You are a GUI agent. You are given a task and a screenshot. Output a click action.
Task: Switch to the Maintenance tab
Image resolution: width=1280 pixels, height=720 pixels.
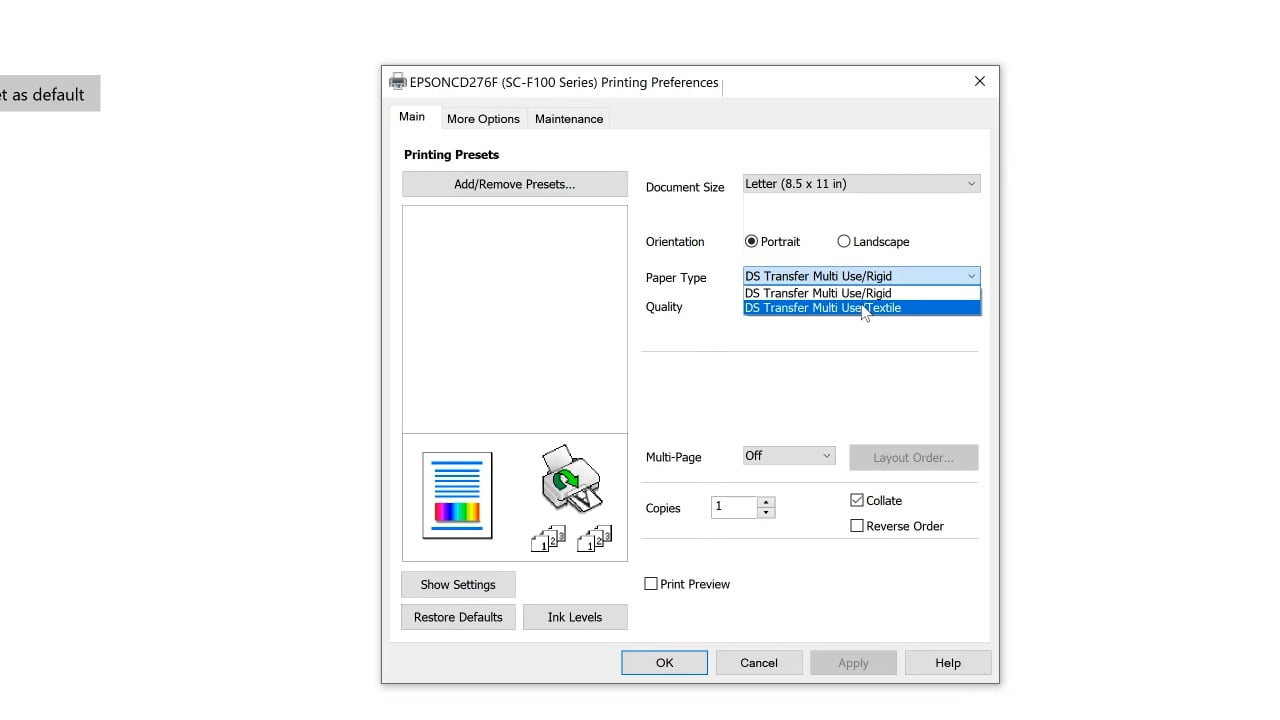pos(569,118)
